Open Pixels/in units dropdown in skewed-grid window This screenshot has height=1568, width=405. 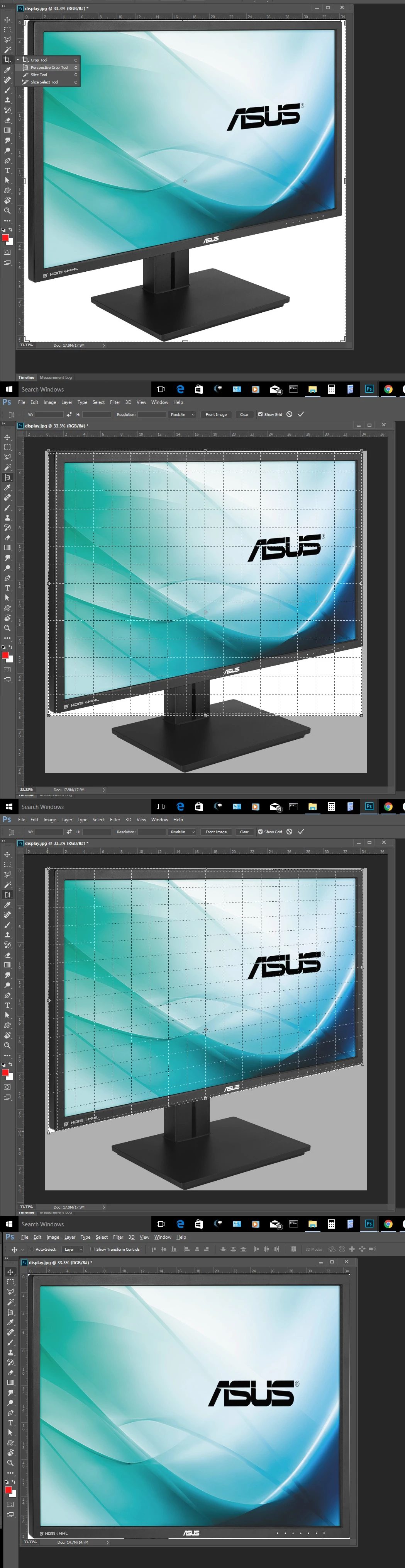click(183, 831)
